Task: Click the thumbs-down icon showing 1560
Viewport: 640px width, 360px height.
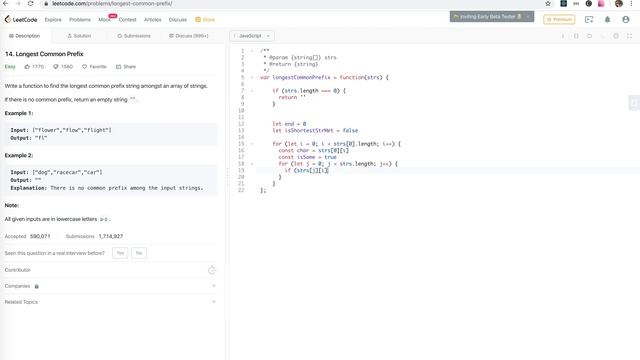Action: click(x=56, y=67)
